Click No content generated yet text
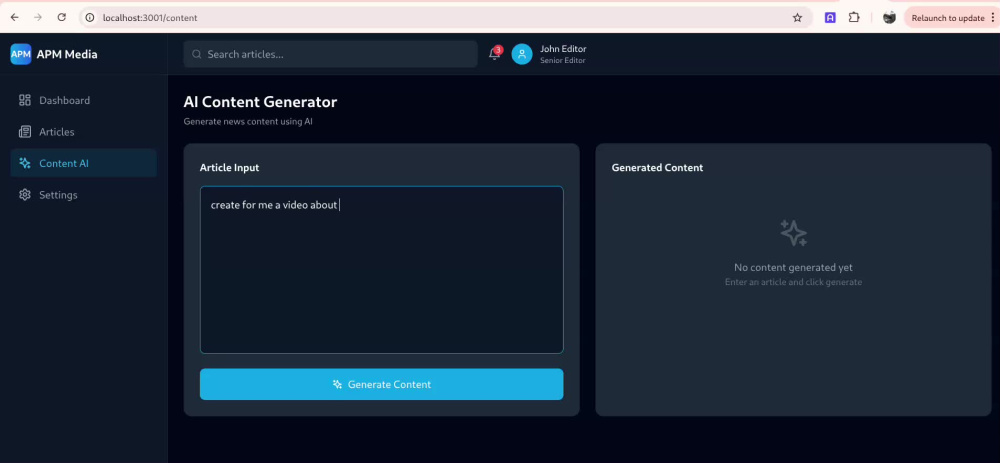 [x=793, y=267]
